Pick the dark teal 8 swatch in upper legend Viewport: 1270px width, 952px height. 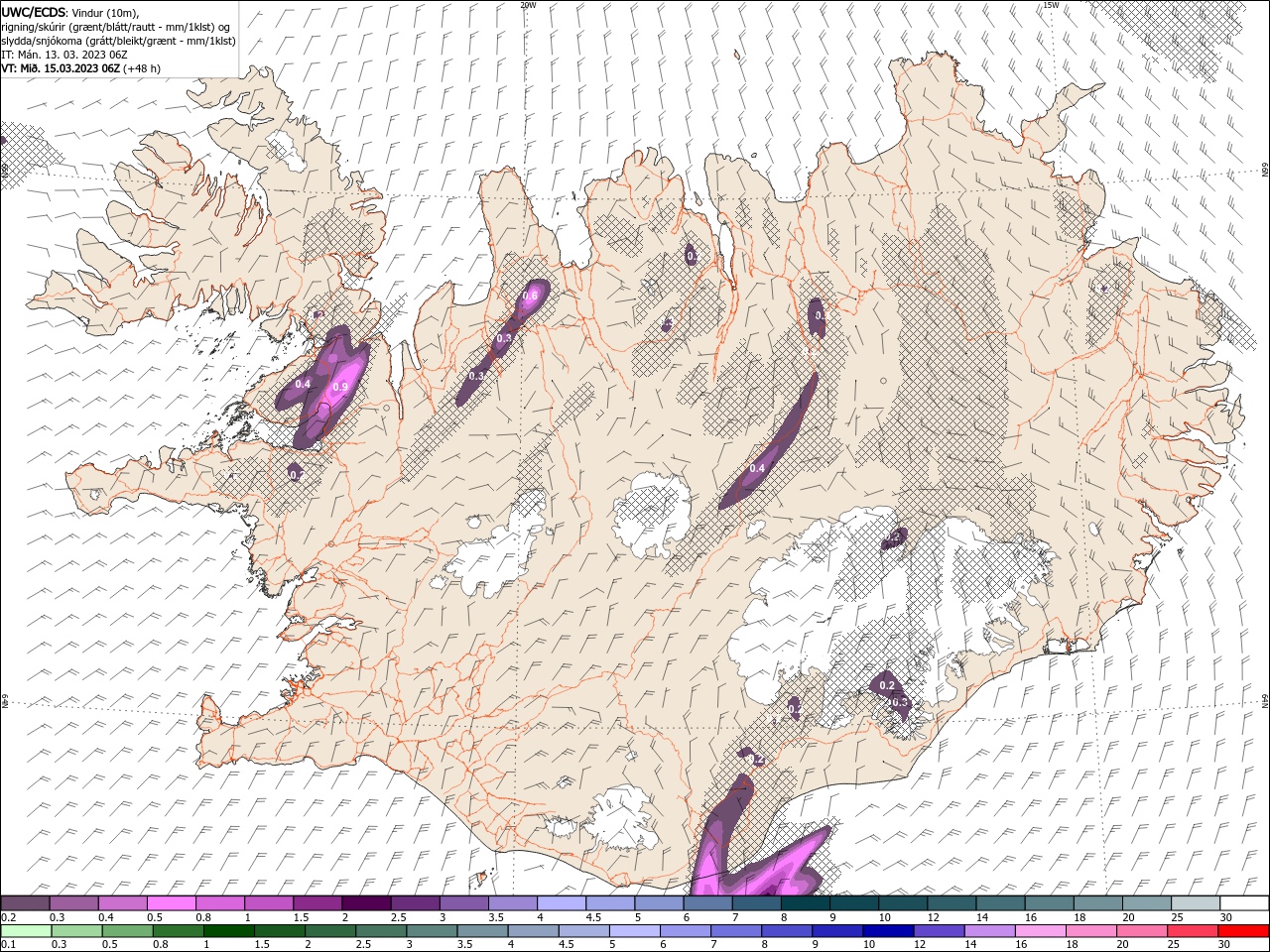coord(806,903)
